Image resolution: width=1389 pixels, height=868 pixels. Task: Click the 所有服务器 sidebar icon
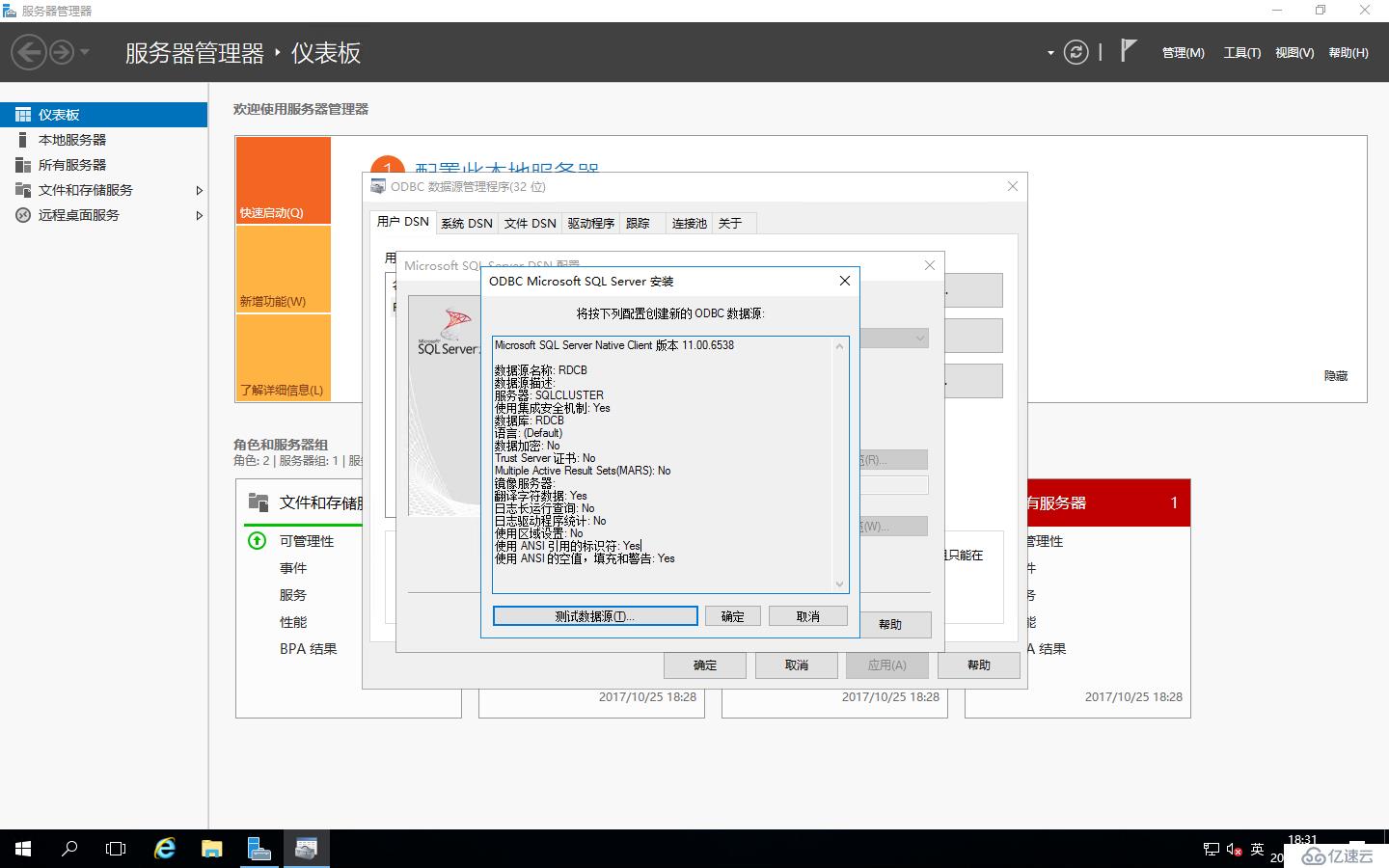(x=23, y=165)
